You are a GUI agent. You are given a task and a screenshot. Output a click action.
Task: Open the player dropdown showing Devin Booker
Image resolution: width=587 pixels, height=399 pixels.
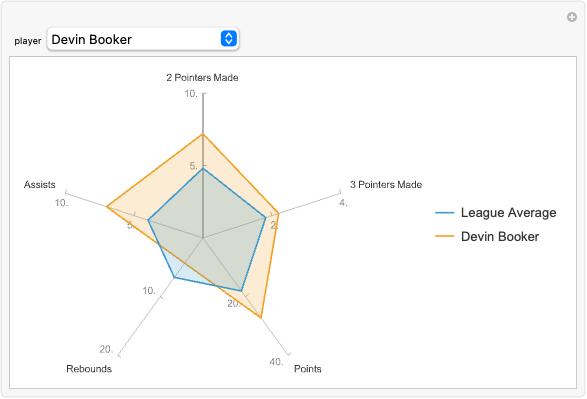pos(143,39)
